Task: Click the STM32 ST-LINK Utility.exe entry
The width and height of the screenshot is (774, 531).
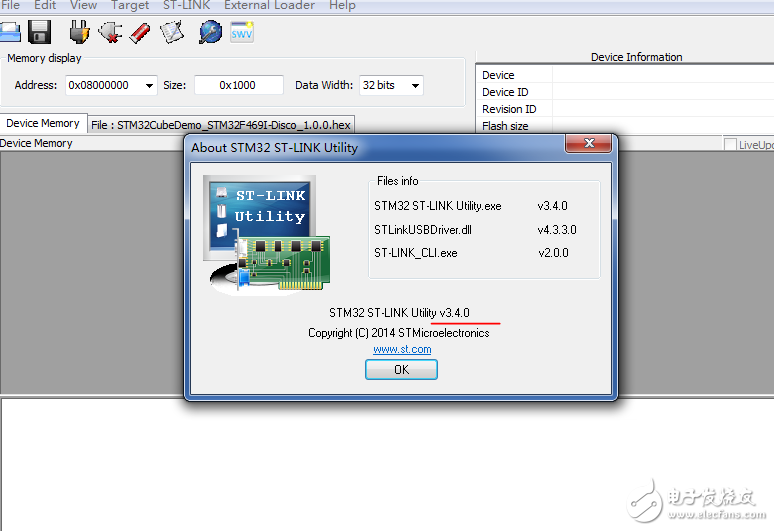Action: pos(438,206)
